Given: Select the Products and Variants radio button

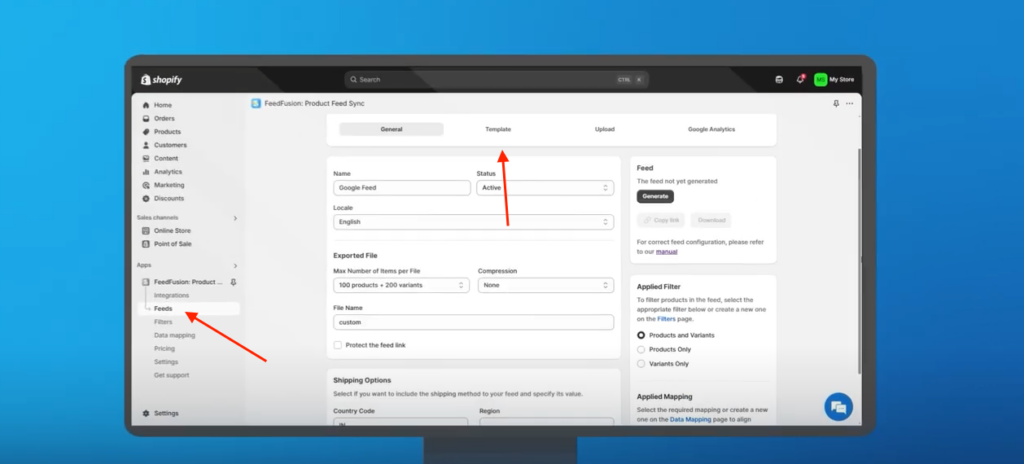Looking at the screenshot, I should [x=641, y=335].
